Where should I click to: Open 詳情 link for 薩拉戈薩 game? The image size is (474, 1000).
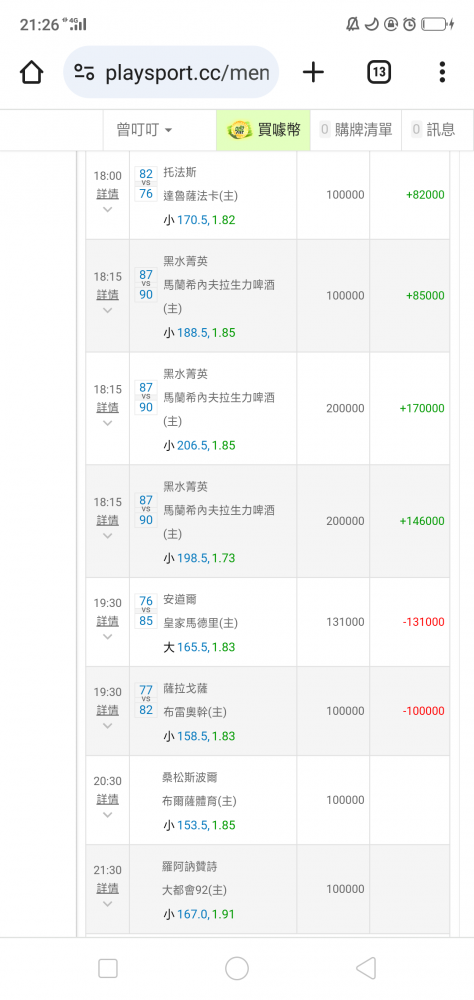coord(107,710)
